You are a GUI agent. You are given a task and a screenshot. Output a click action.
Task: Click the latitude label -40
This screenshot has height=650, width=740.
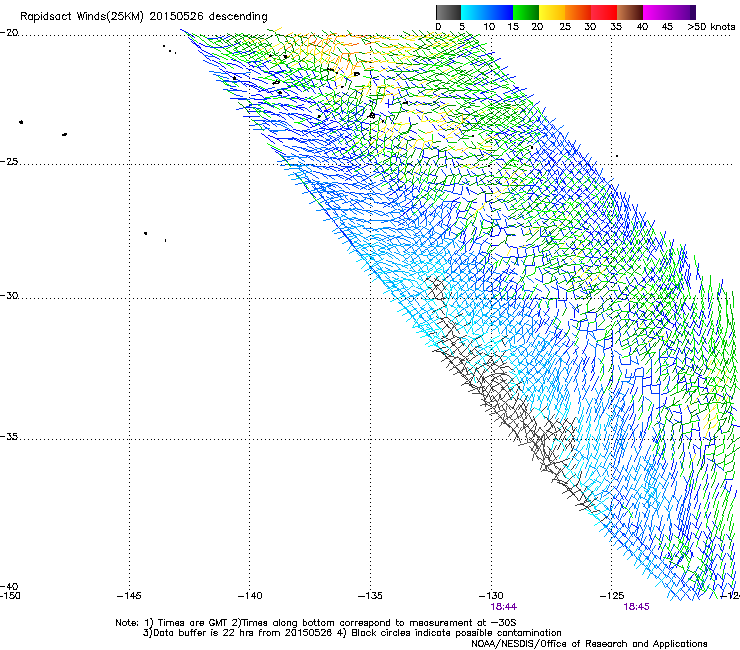pos(9,586)
